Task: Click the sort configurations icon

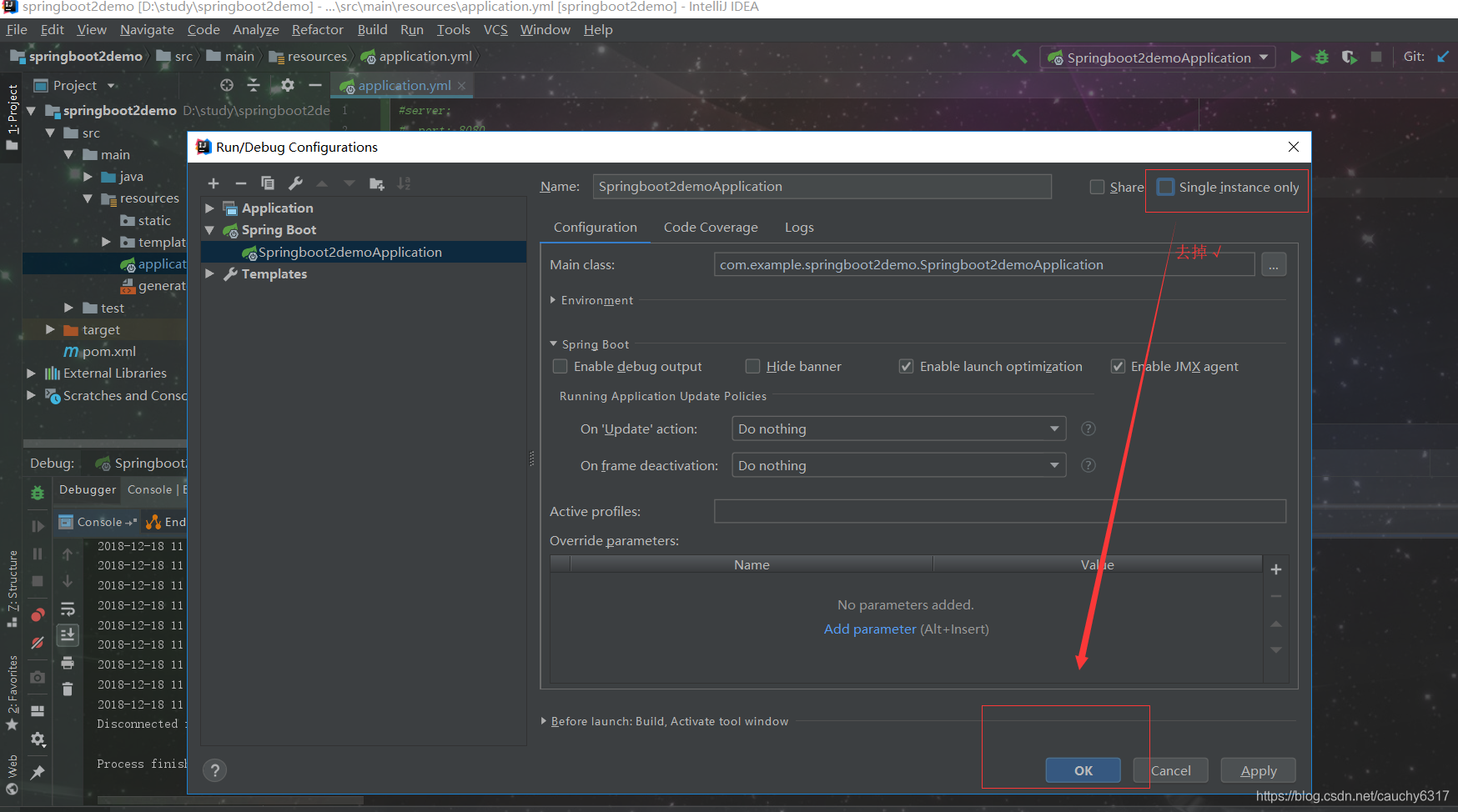Action: (x=405, y=183)
